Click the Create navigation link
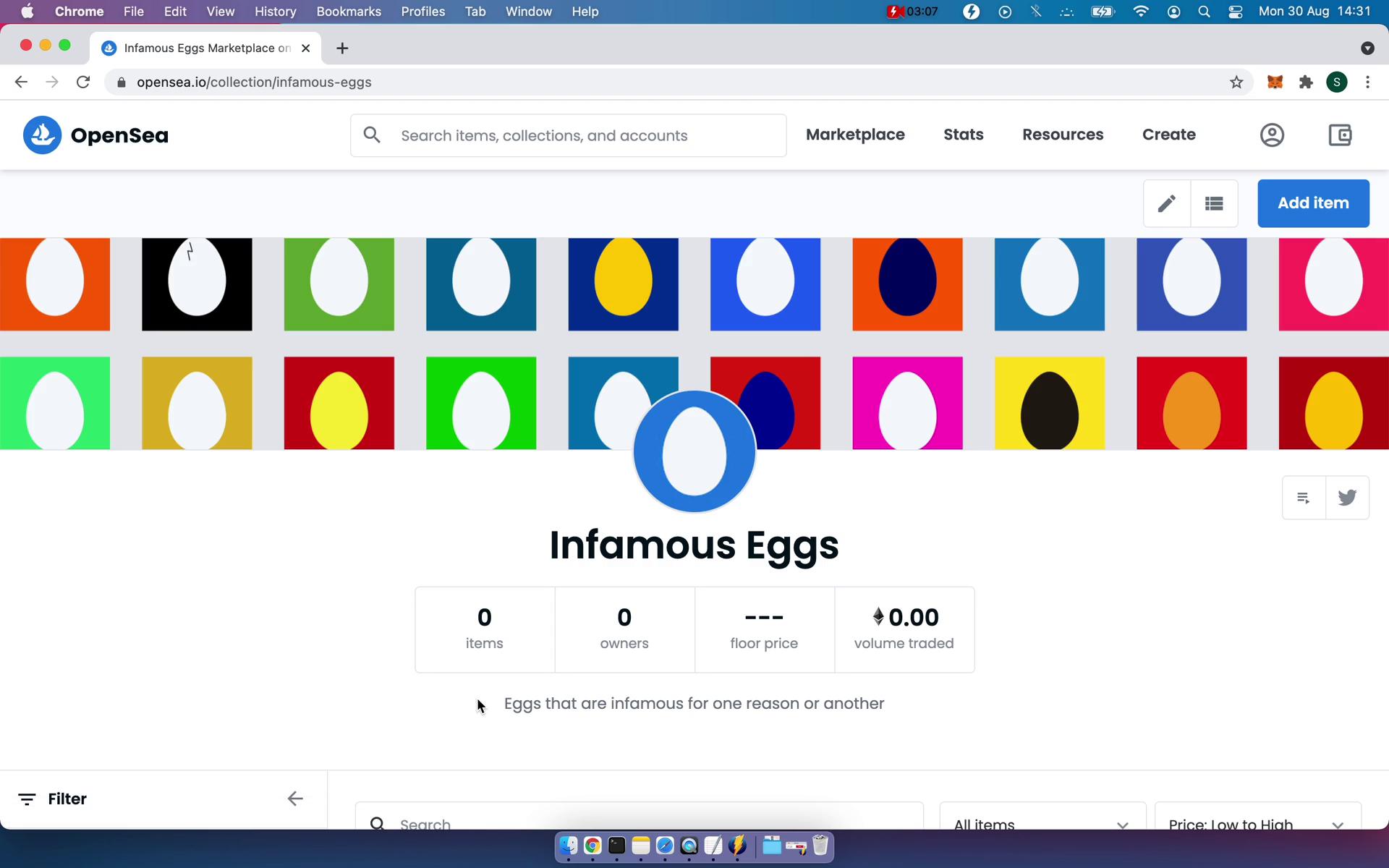Screen dimensions: 1389x868 [x=1169, y=134]
